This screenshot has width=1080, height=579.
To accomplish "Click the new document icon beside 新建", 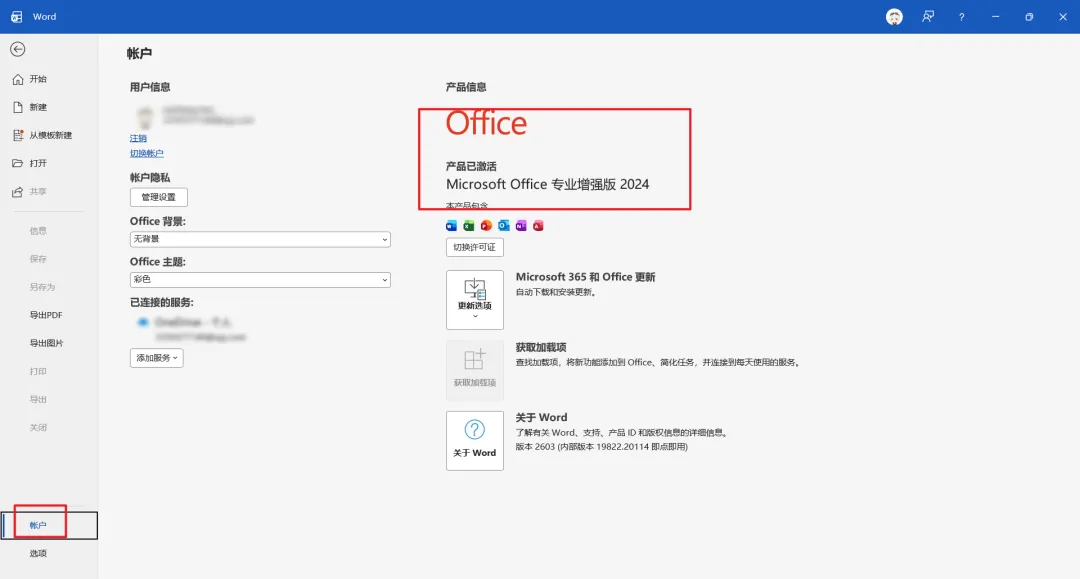I will point(18,107).
